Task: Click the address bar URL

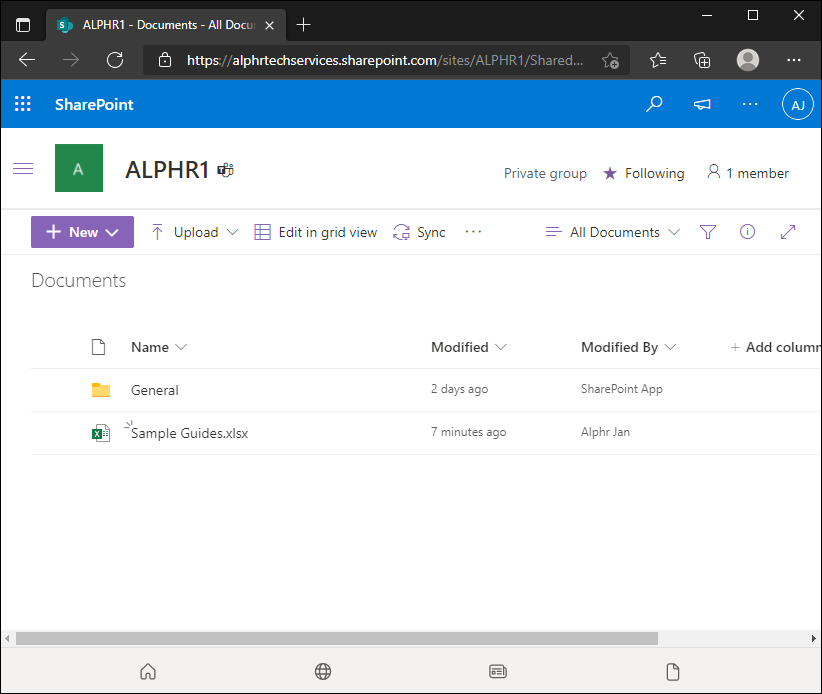Action: [384, 60]
